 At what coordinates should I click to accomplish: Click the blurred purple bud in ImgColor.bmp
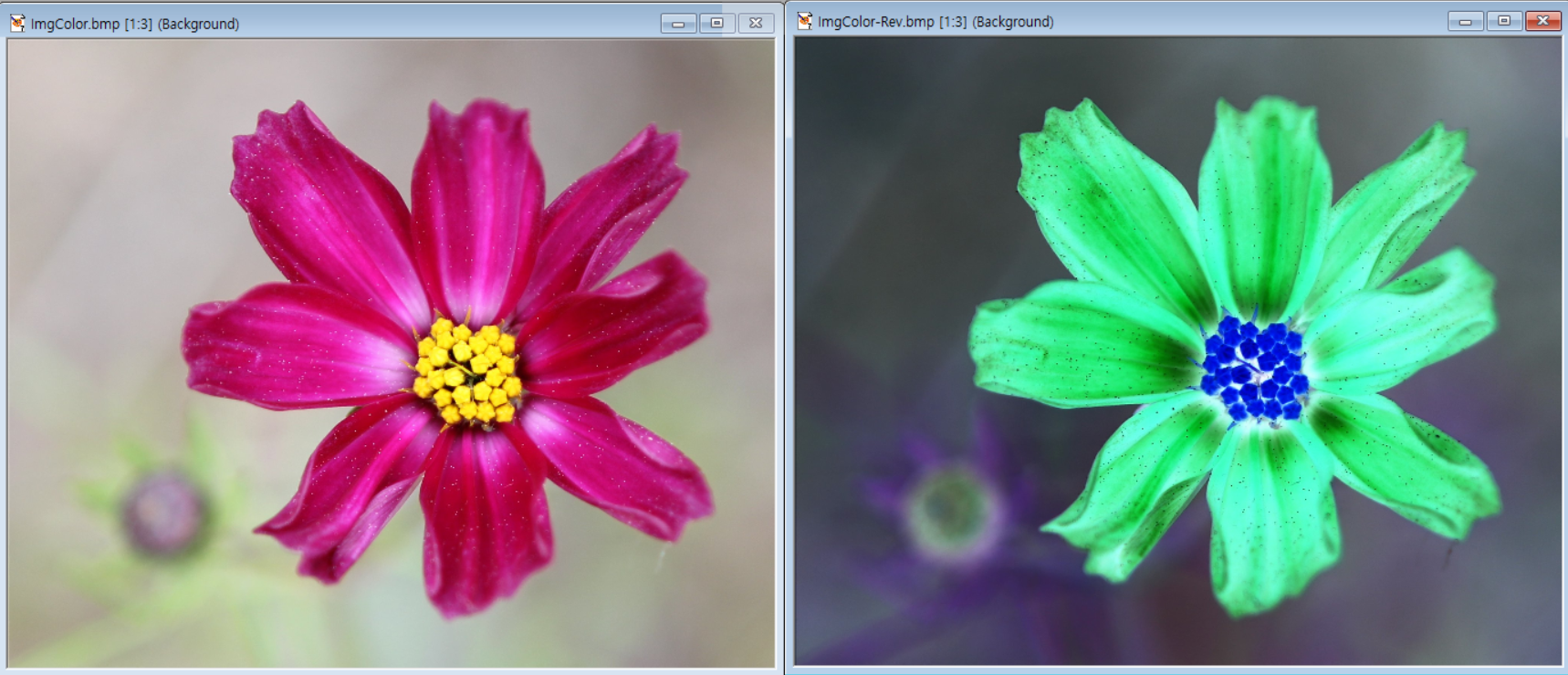click(x=165, y=514)
